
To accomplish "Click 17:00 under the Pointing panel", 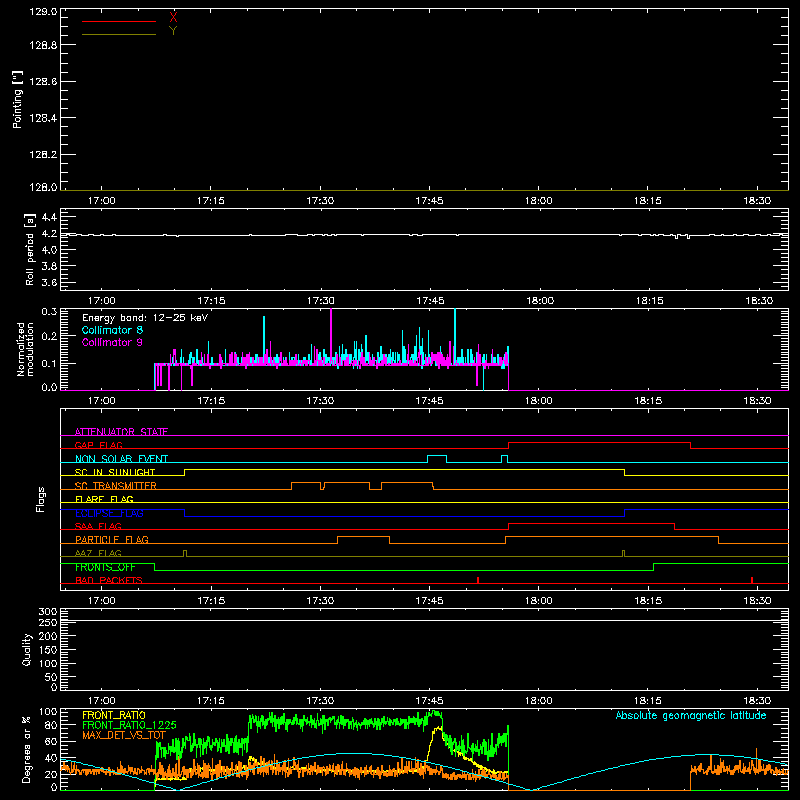I will [102, 201].
